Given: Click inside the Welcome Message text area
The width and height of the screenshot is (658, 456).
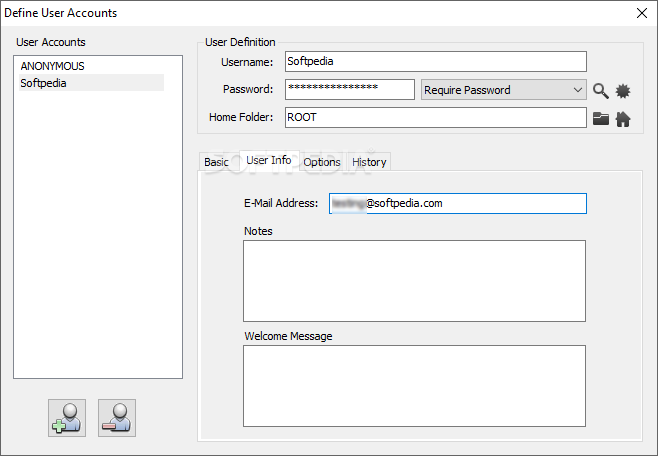Looking at the screenshot, I should click(414, 386).
